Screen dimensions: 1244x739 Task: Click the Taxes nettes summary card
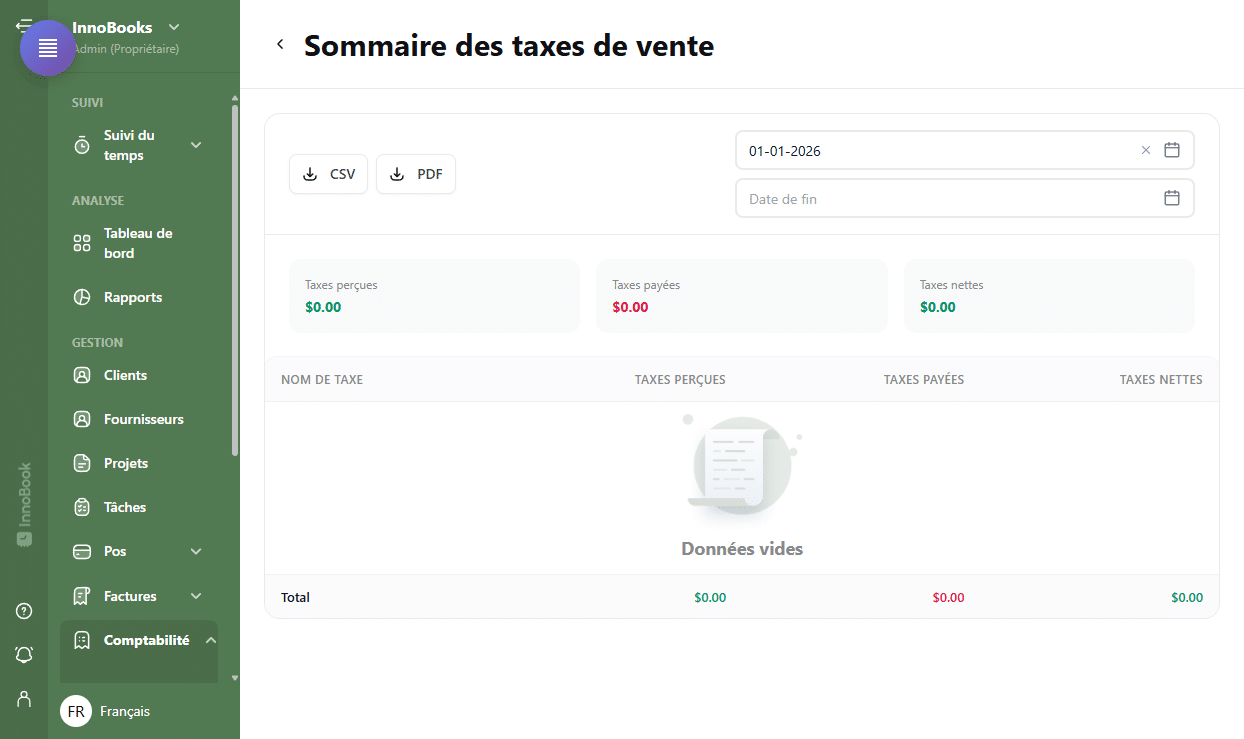pos(1049,296)
